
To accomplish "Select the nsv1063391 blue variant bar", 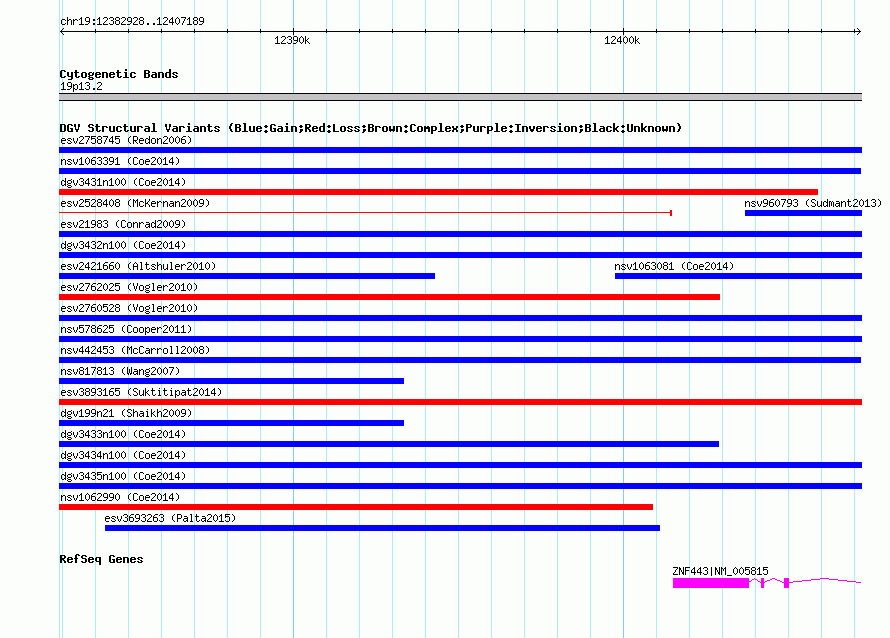I will 460,171.
